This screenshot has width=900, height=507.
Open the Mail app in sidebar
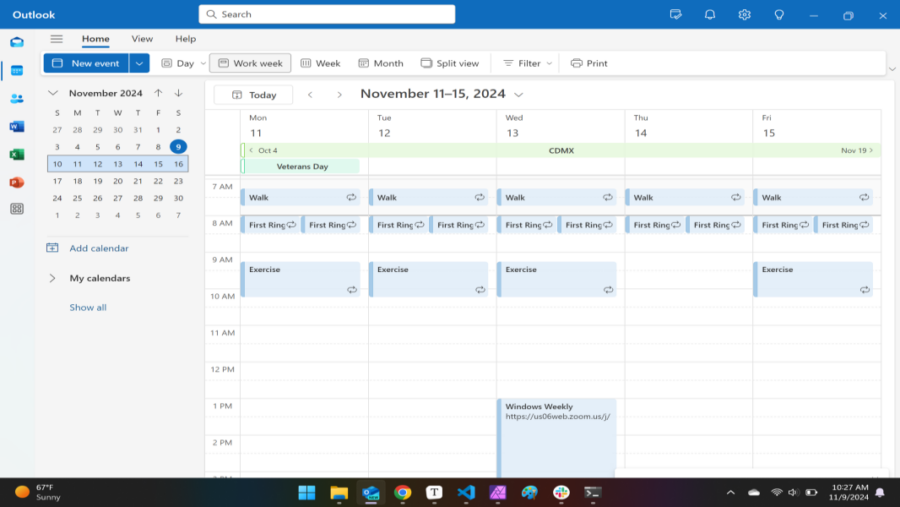pyautogui.click(x=17, y=42)
